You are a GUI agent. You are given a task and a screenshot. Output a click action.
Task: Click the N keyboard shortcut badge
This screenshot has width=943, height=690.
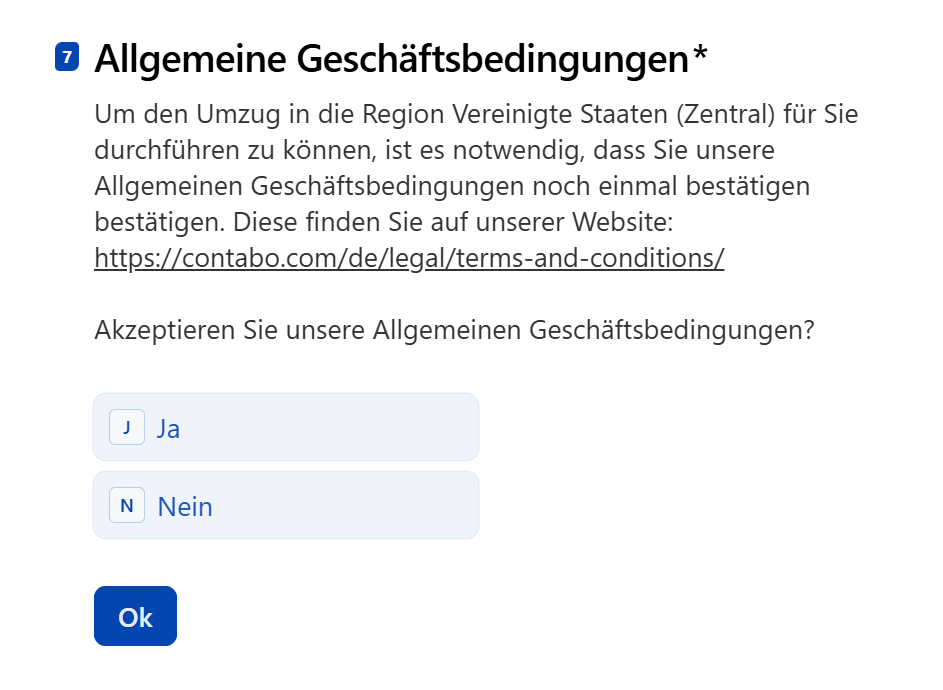pos(127,506)
